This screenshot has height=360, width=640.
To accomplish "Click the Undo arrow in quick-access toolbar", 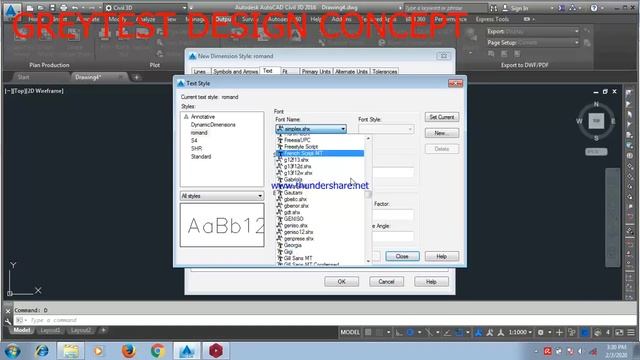I will click(x=75, y=8).
